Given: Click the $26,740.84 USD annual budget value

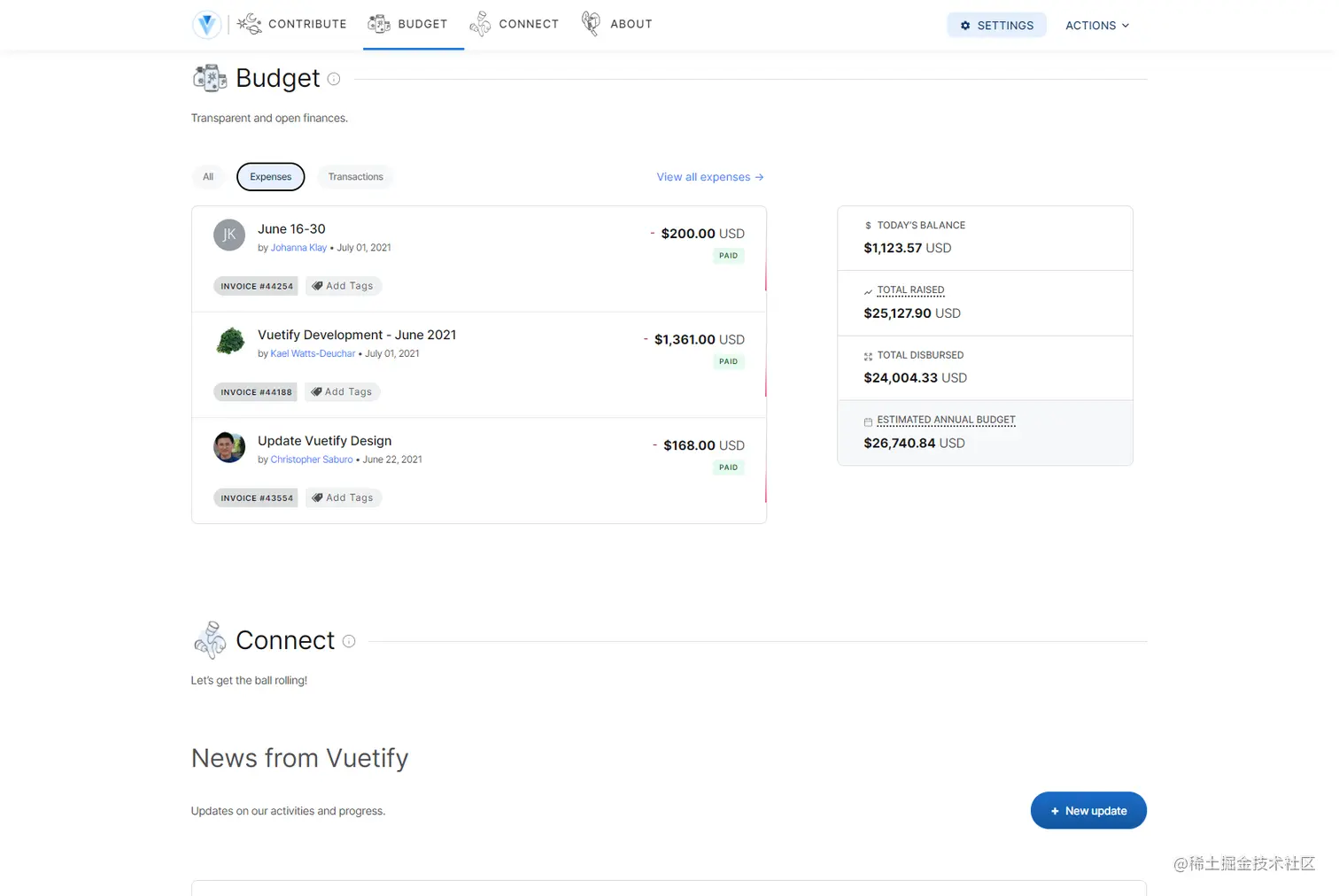Looking at the screenshot, I should (914, 444).
